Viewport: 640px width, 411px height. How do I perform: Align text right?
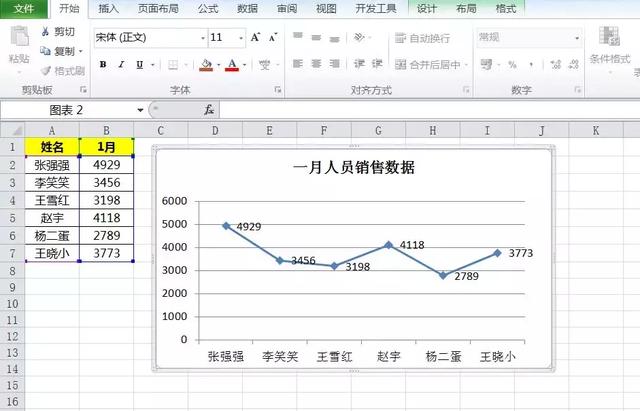(x=335, y=64)
